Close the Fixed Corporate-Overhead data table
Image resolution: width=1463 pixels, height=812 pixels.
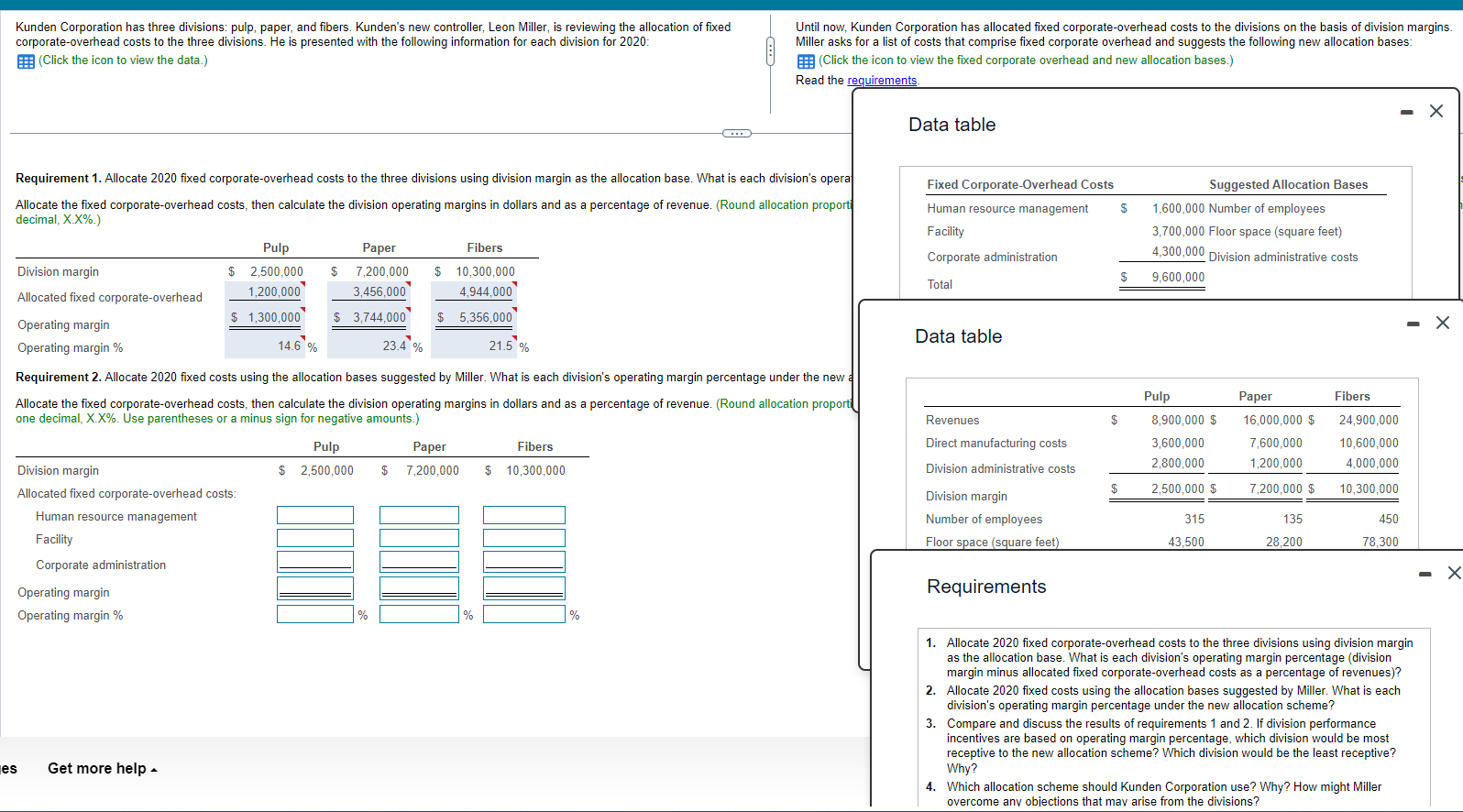coord(1436,111)
